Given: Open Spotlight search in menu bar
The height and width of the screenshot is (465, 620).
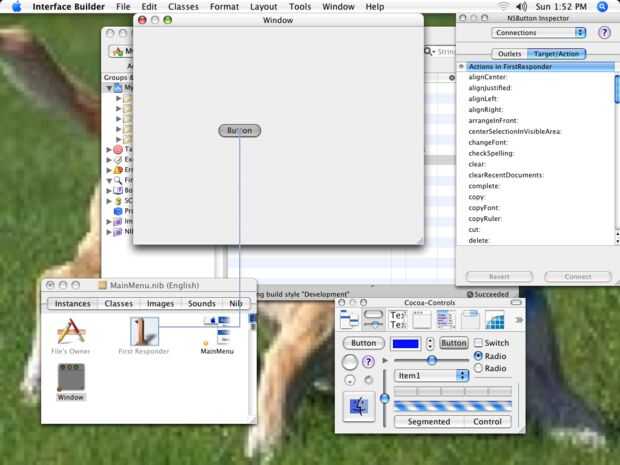Looking at the screenshot, I should click(602, 7).
